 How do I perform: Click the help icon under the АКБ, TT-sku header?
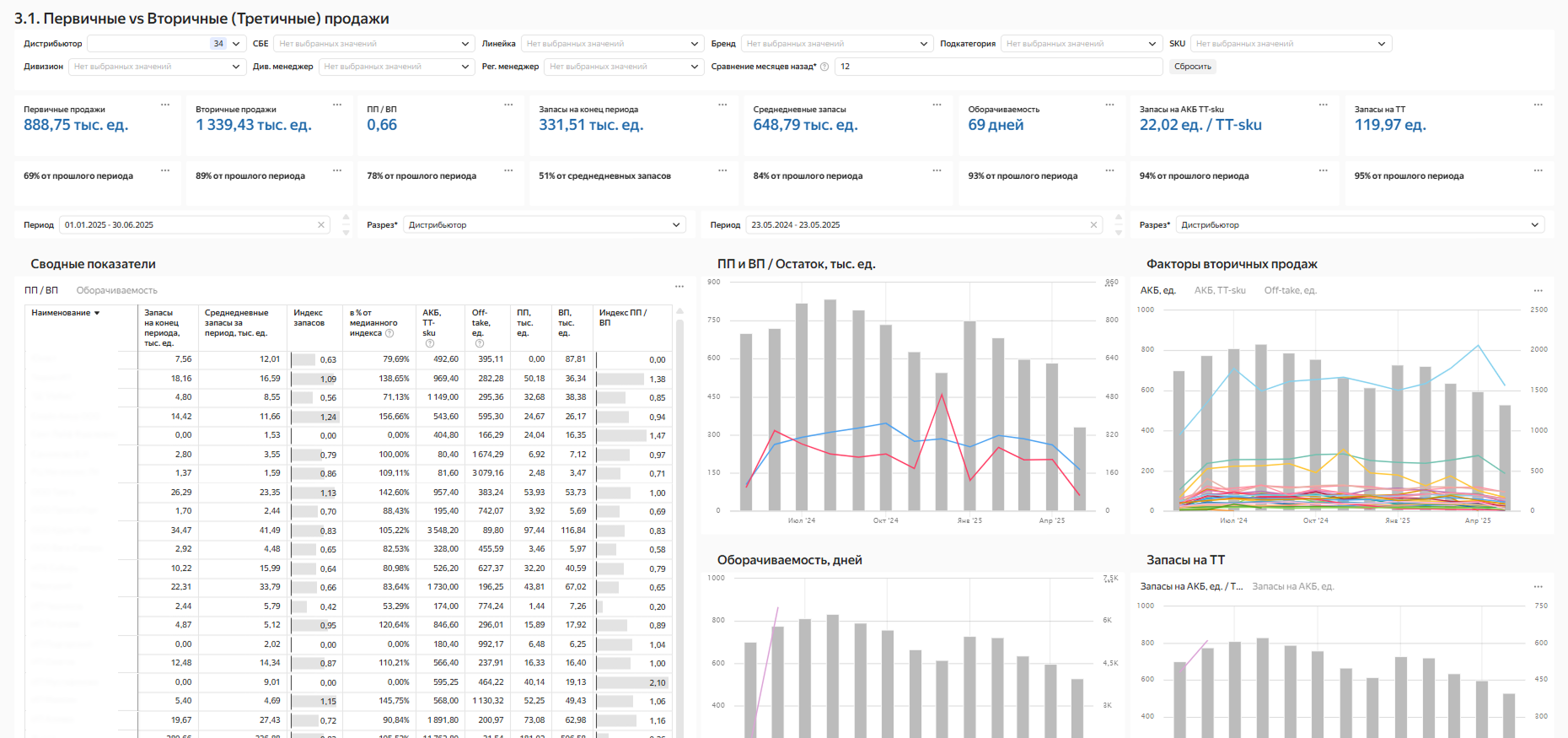click(429, 343)
